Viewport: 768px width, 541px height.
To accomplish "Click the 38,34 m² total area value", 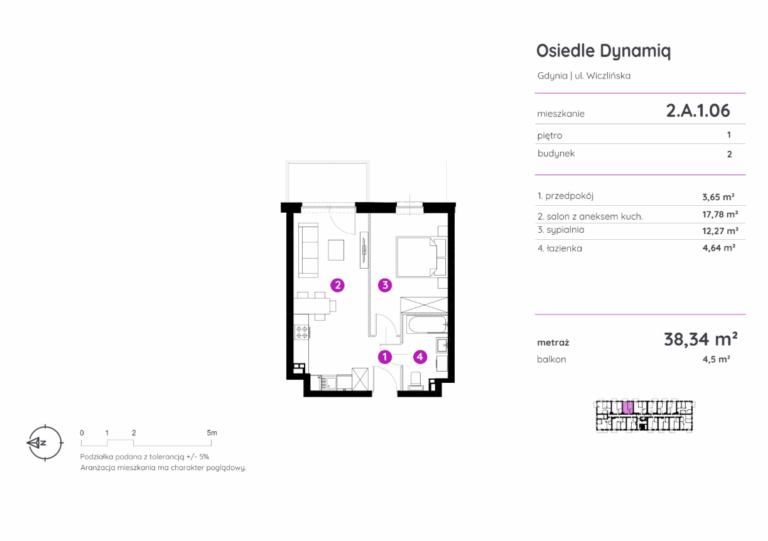I will tap(700, 338).
